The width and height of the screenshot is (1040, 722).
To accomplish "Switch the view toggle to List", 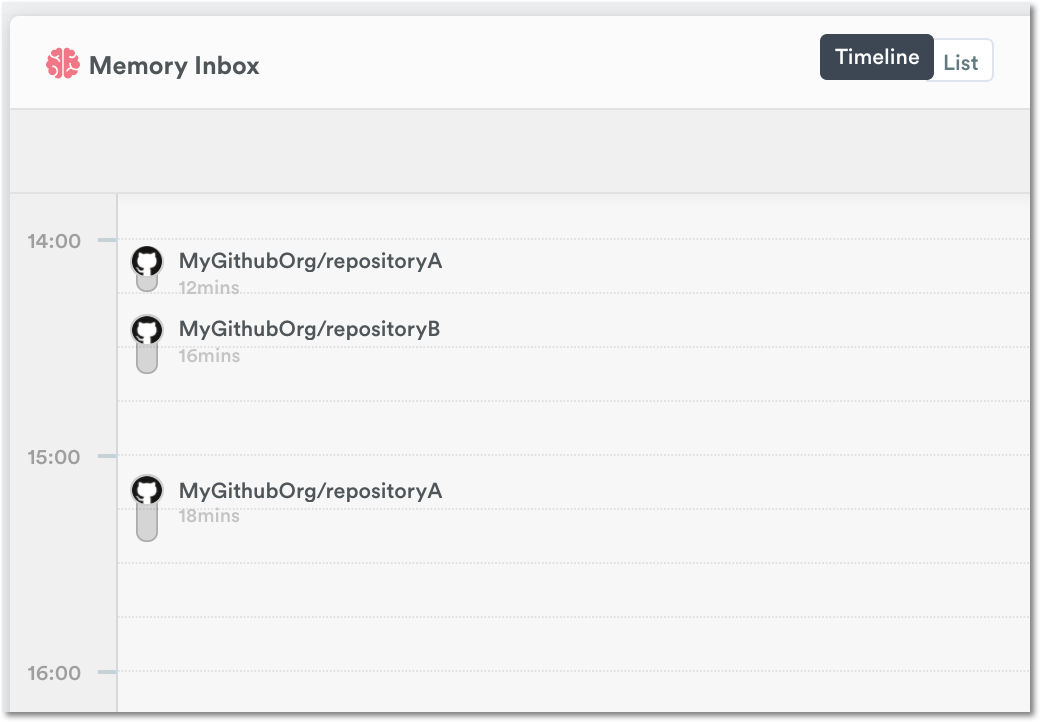I will click(x=961, y=61).
